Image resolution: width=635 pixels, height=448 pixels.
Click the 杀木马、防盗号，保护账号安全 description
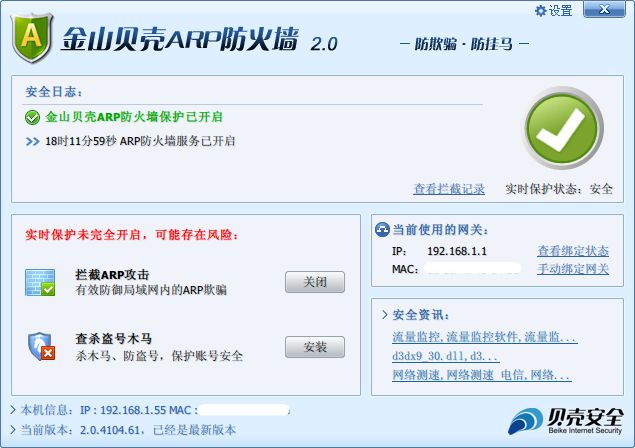(x=159, y=356)
